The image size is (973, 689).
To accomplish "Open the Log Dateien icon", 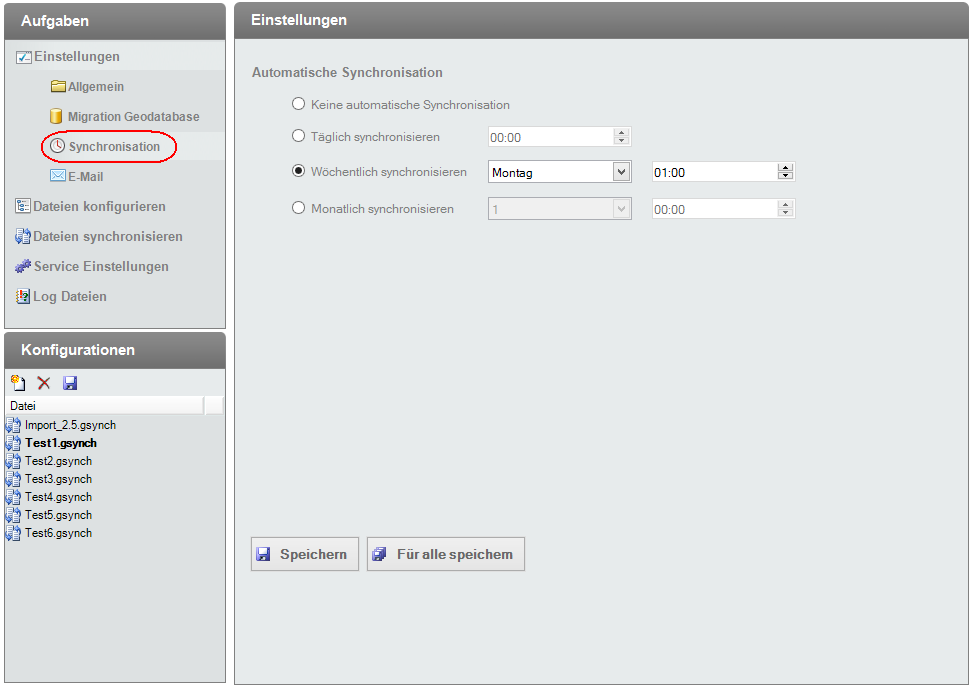I will (23, 297).
